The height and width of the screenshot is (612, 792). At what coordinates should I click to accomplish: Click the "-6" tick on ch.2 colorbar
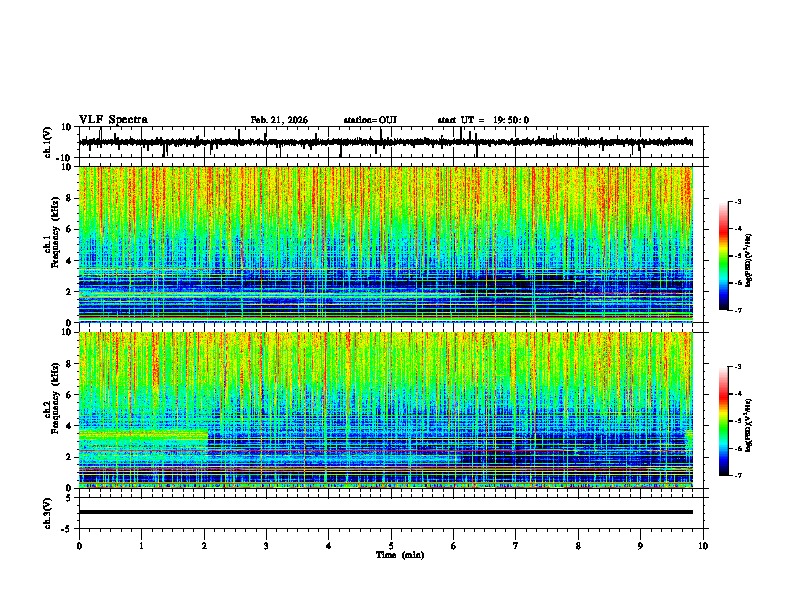click(x=737, y=448)
